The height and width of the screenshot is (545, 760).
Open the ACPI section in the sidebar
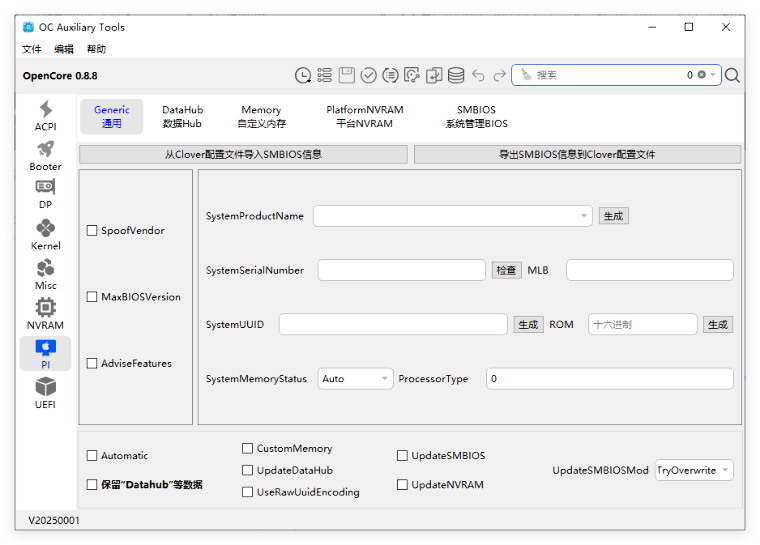click(46, 115)
